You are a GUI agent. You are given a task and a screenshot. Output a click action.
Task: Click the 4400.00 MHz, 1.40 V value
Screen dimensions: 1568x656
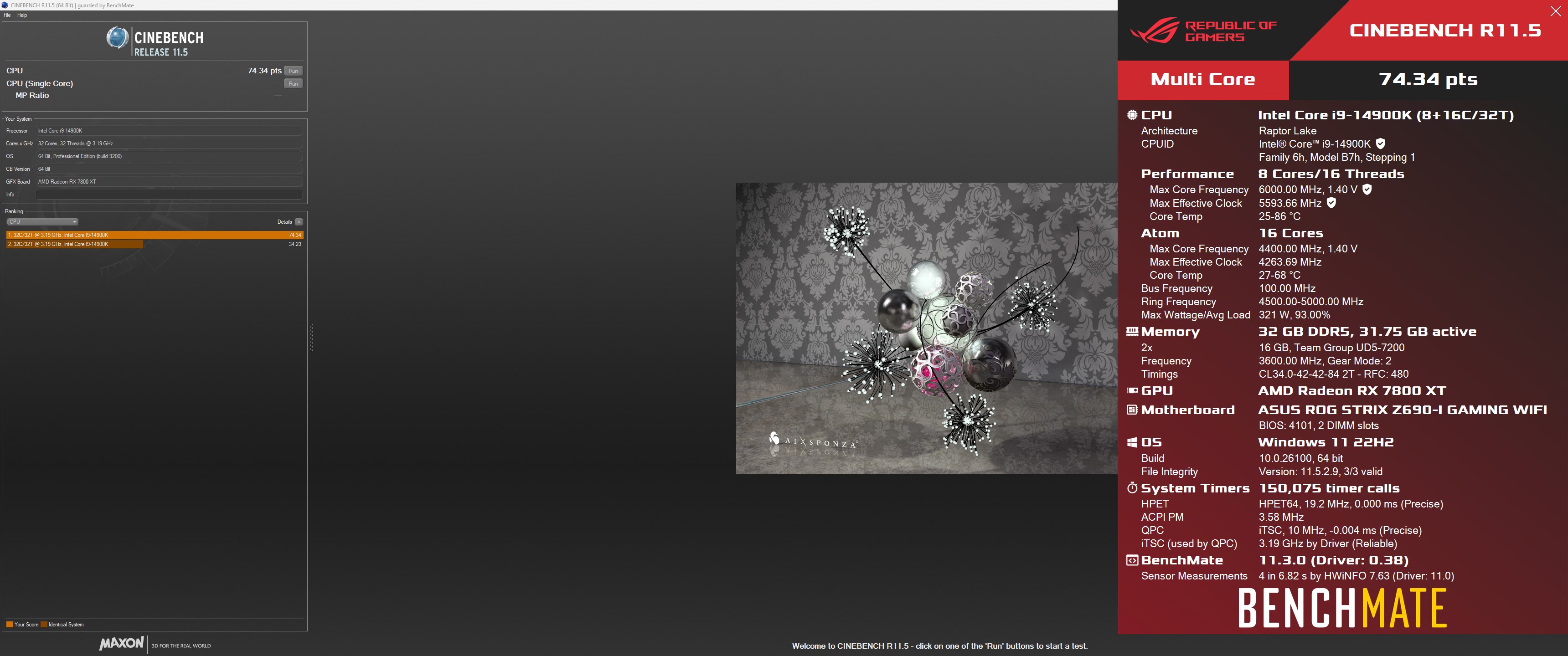point(1307,249)
